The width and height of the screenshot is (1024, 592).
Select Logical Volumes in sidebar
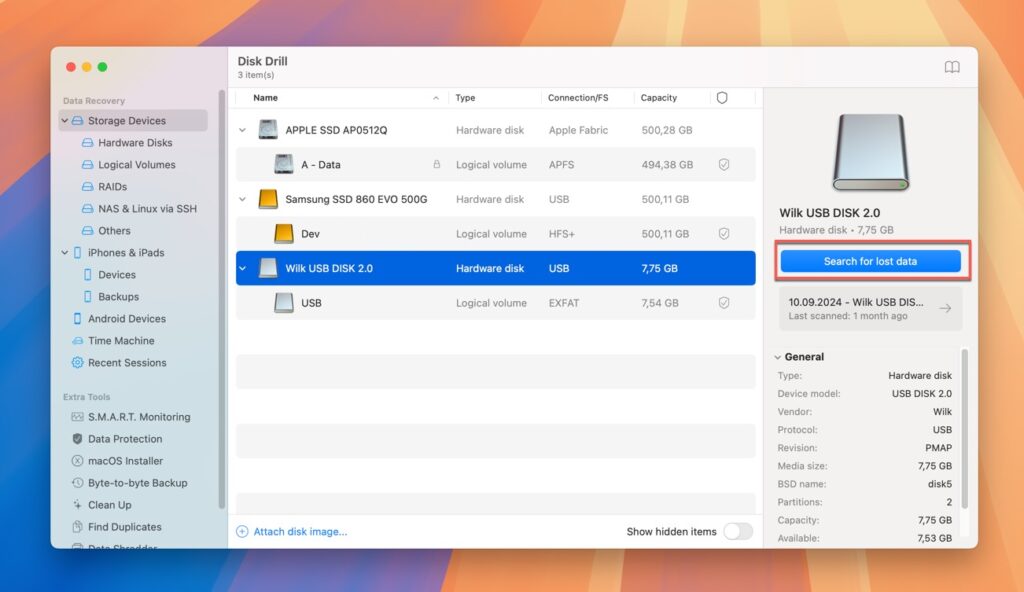136,165
